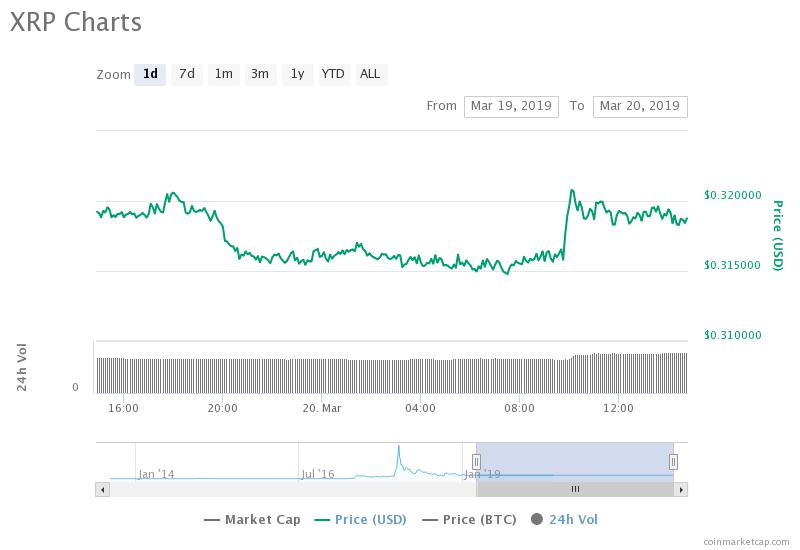Click the $0.310000 price axis label

(733, 335)
